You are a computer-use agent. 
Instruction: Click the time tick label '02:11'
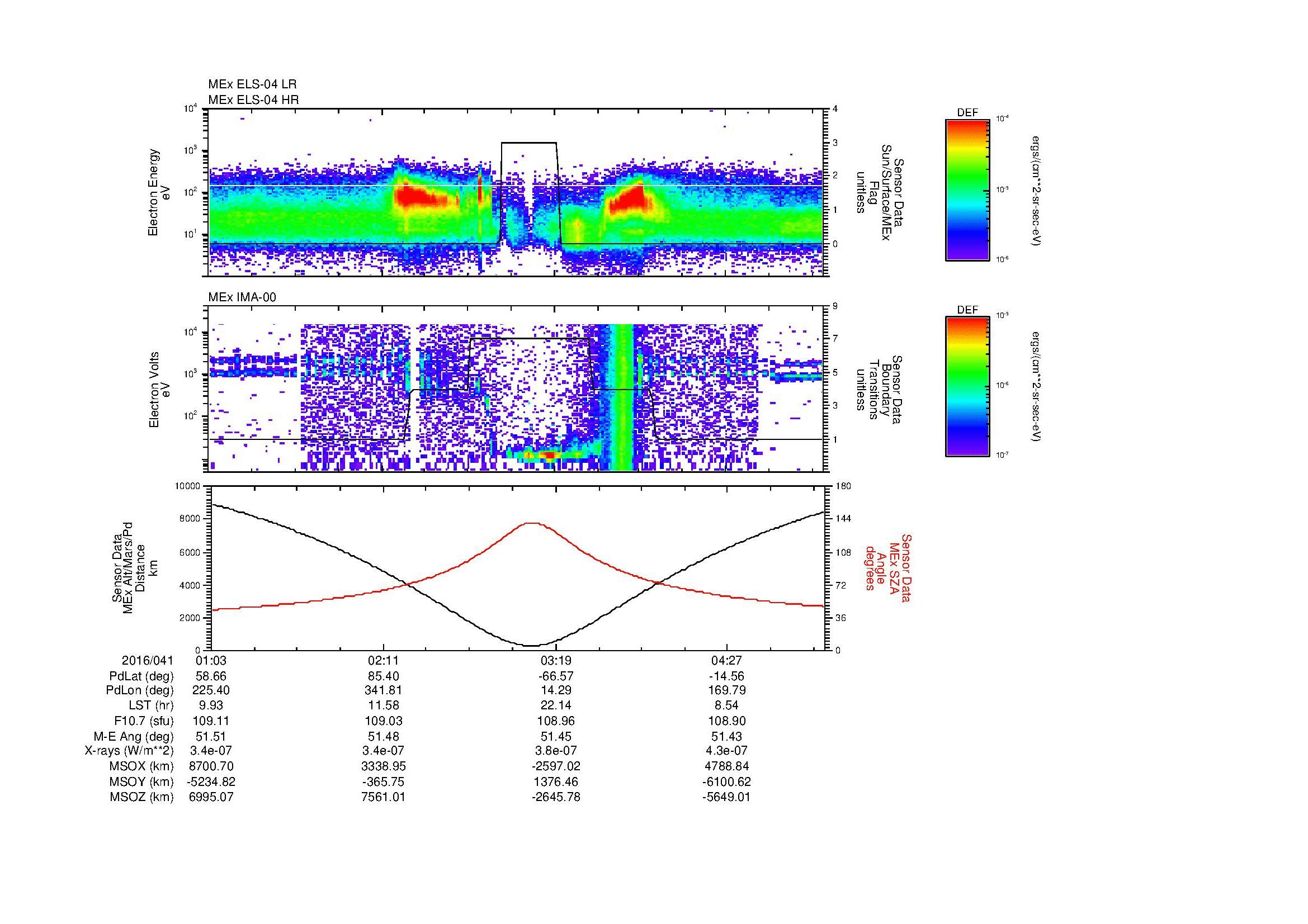[384, 660]
